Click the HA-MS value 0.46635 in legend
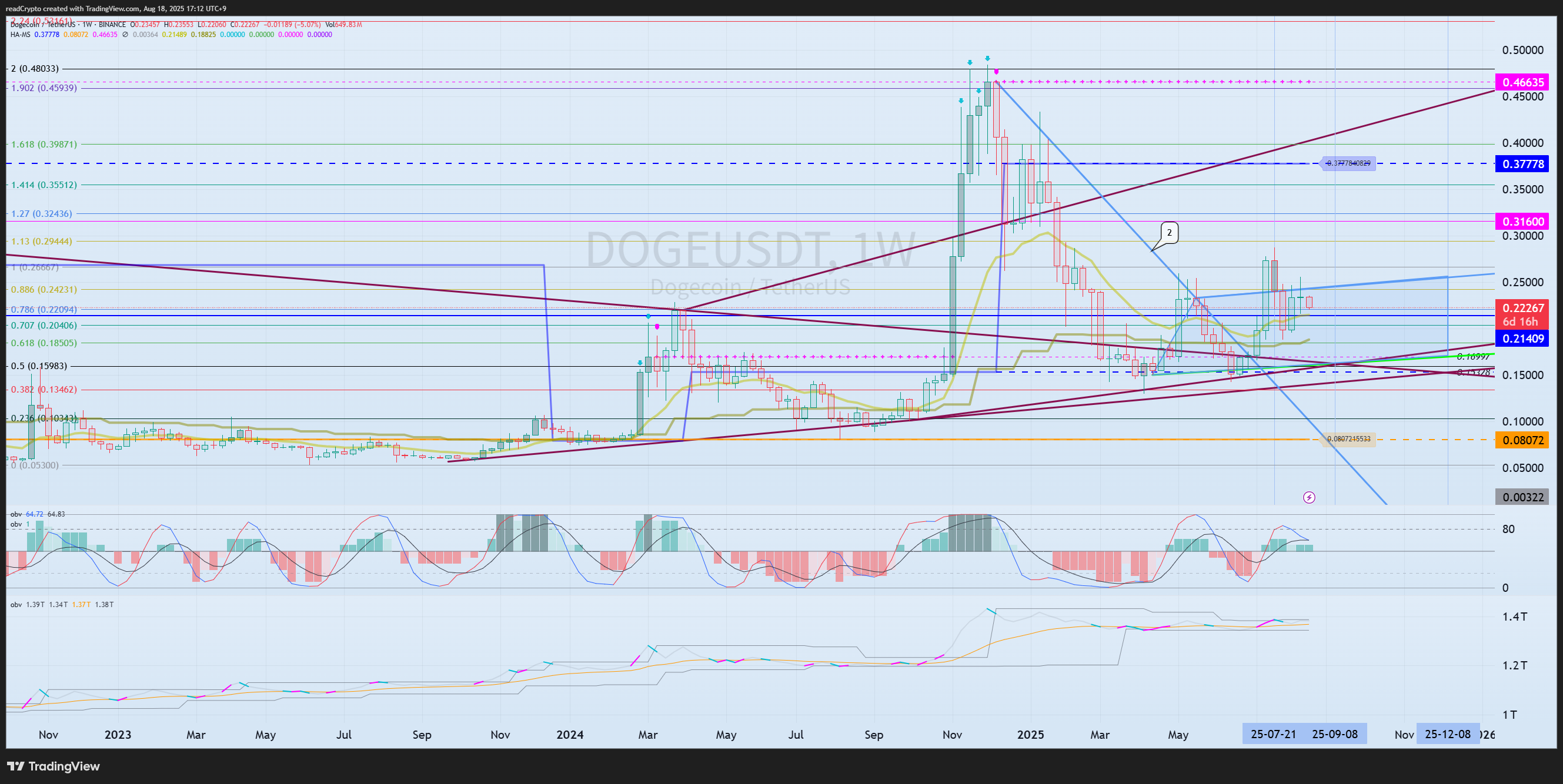 tap(105, 35)
